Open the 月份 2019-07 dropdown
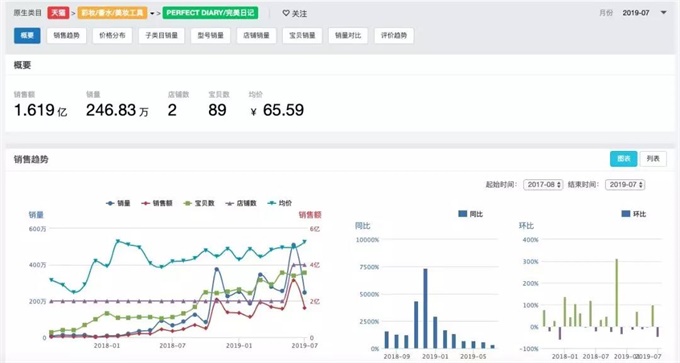Image resolution: width=680 pixels, height=363 pixels. point(644,13)
